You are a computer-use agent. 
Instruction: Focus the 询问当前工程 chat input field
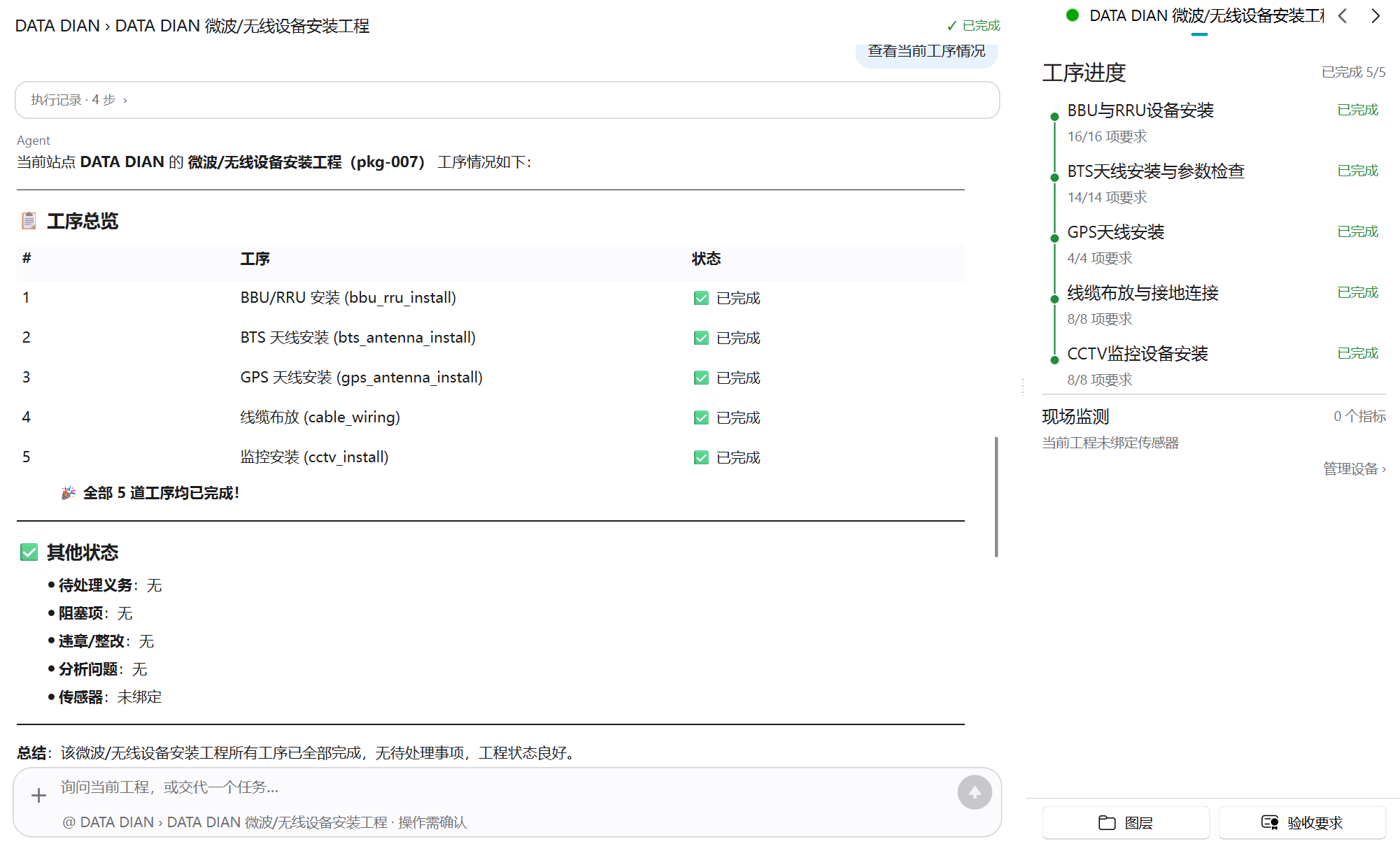coord(504,788)
